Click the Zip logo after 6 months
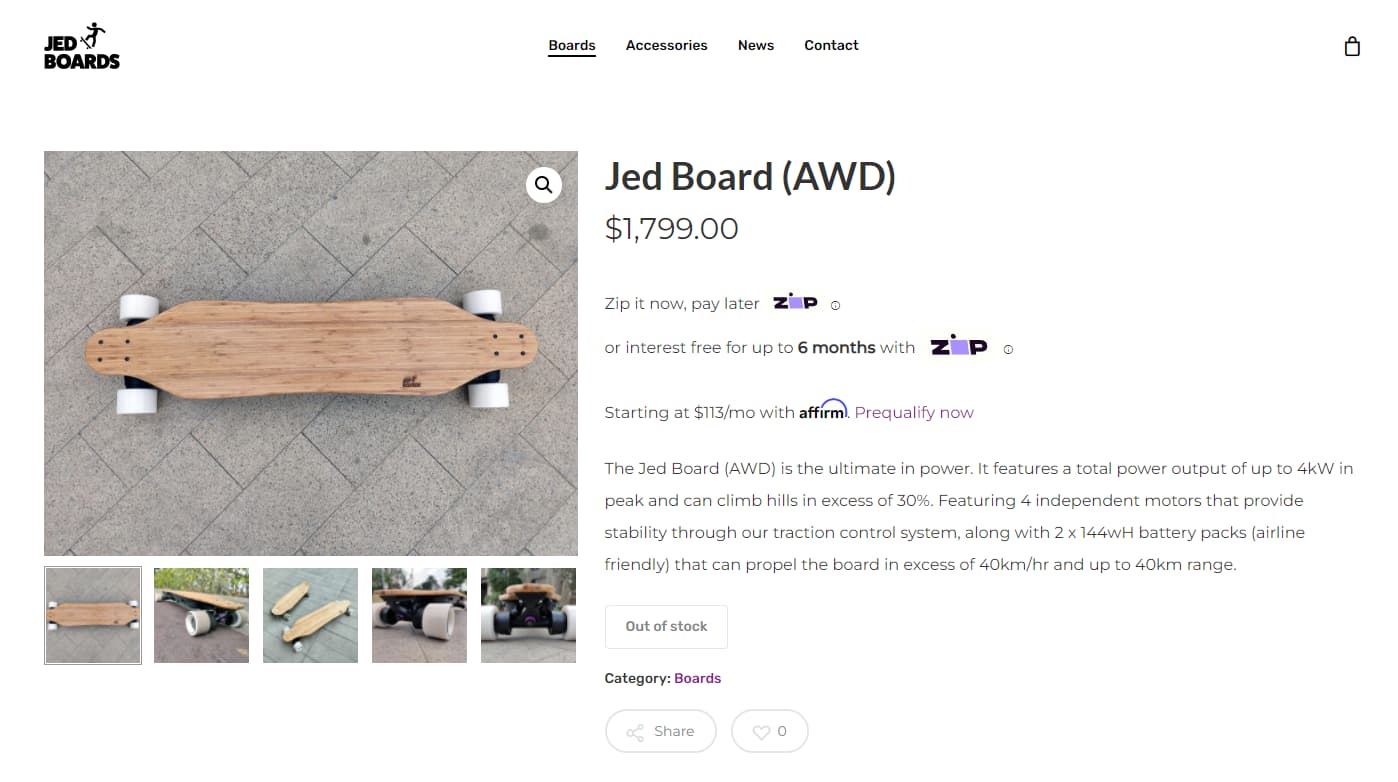Image resolution: width=1398 pixels, height=782 pixels. pos(959,346)
